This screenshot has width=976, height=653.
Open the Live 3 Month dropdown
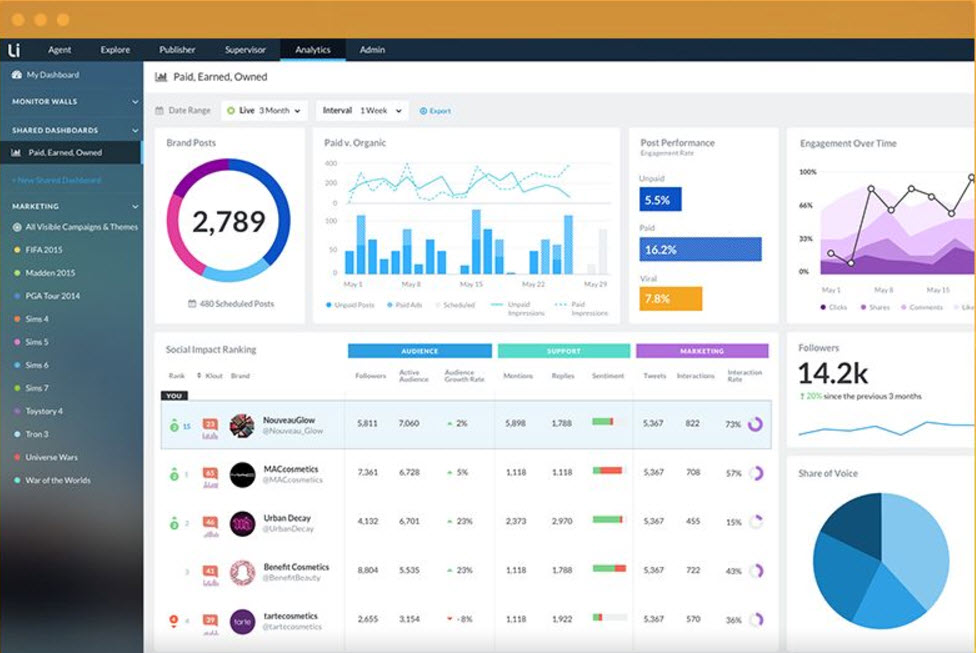[263, 110]
